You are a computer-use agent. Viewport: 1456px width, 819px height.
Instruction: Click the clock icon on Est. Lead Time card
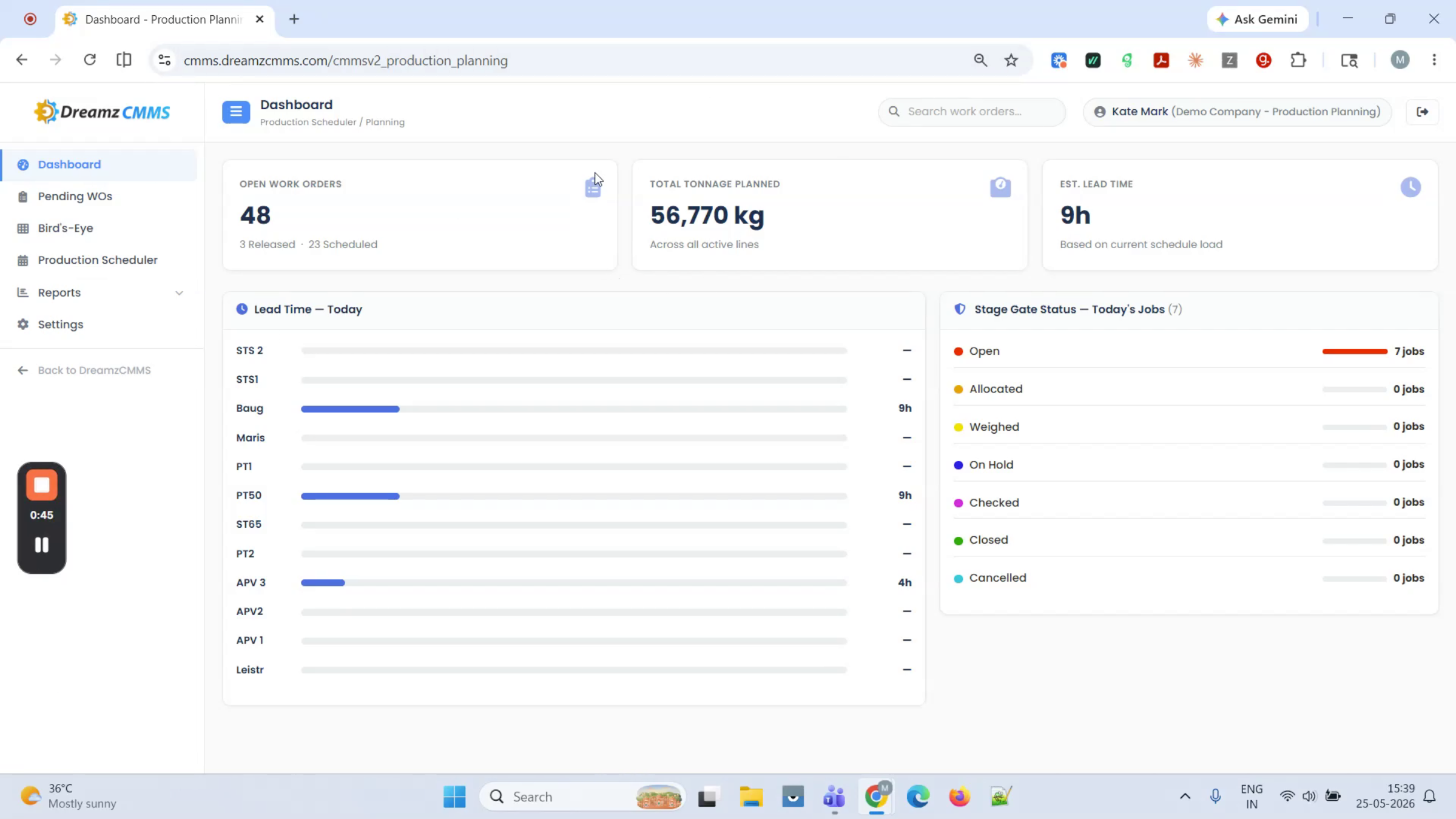(x=1410, y=187)
